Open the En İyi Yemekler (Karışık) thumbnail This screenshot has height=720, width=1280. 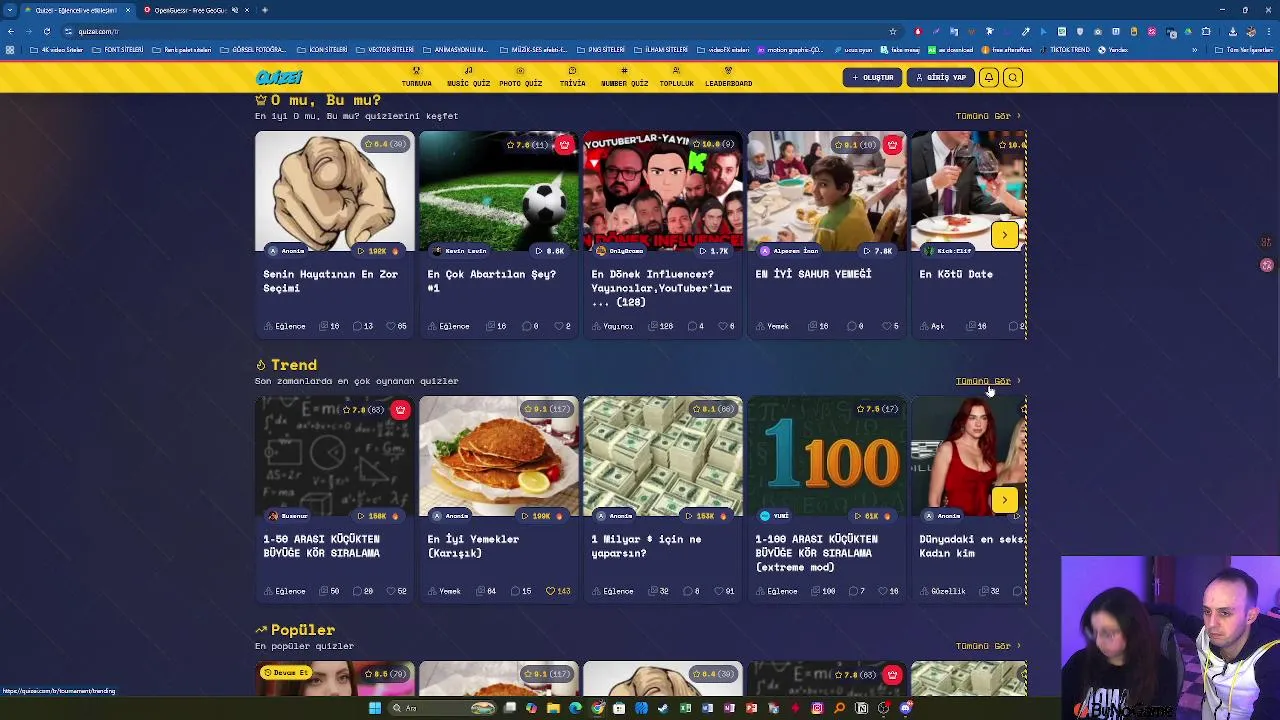pyautogui.click(x=498, y=456)
